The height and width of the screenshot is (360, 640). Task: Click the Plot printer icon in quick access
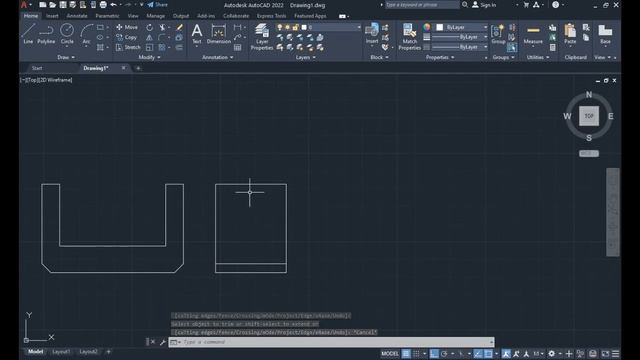point(103,5)
